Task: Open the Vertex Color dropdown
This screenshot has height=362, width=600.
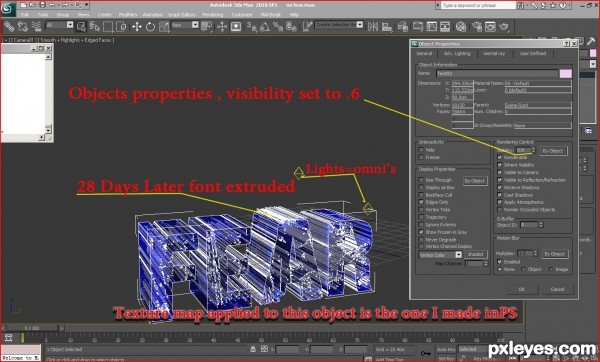Action: 458,255
